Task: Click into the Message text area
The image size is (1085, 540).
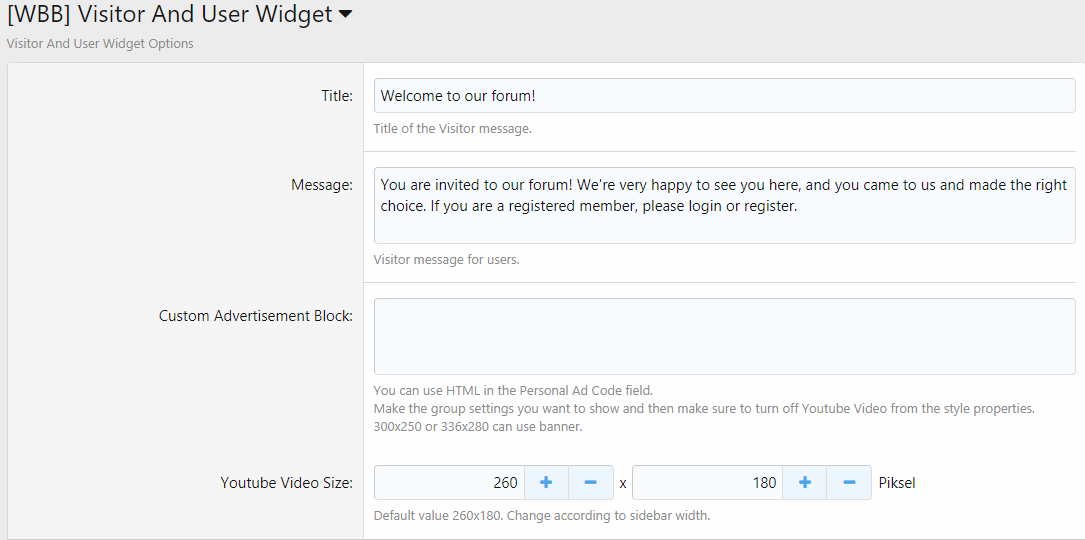Action: (x=724, y=205)
